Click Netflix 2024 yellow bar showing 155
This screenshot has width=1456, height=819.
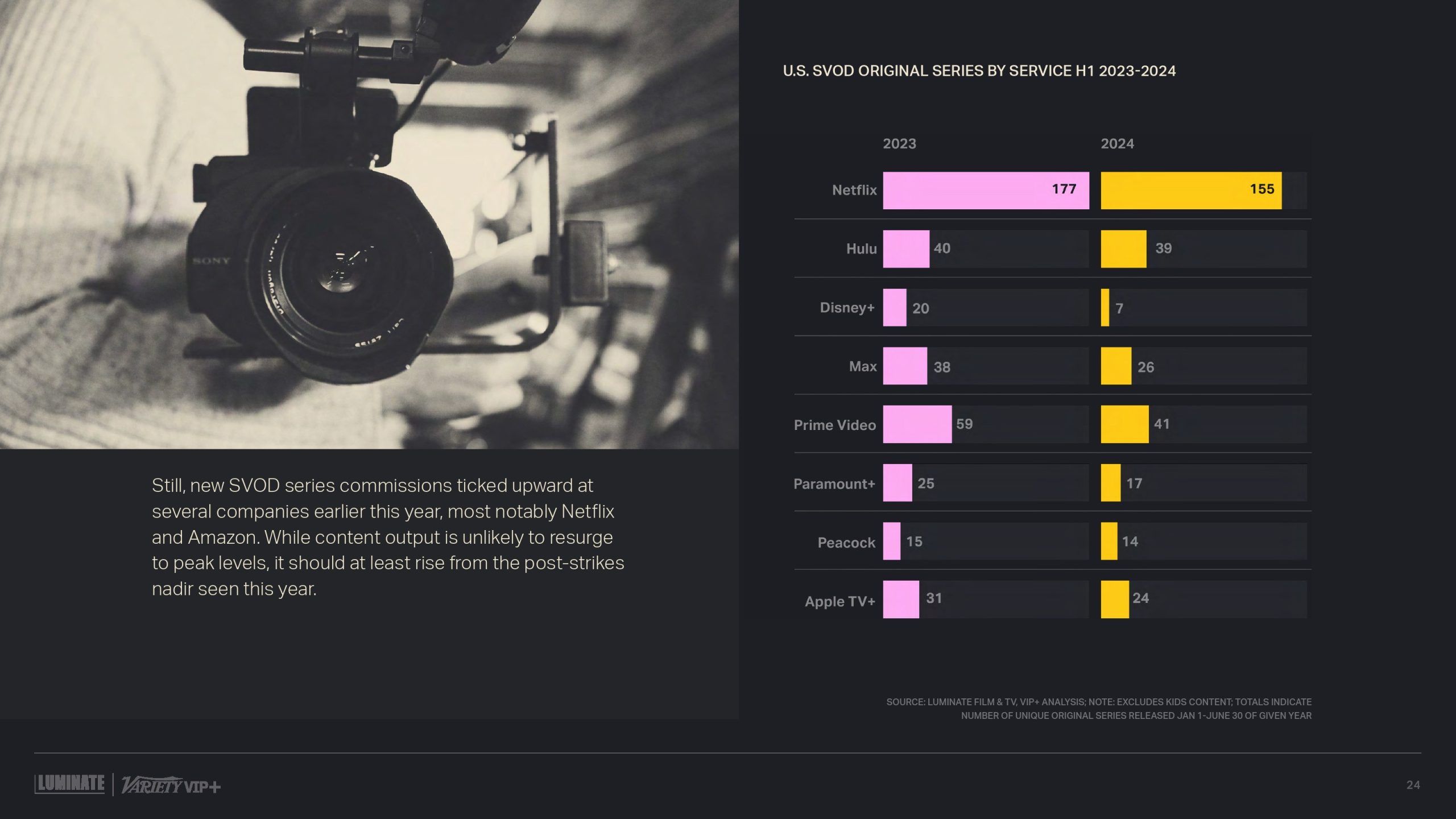[x=1191, y=191]
